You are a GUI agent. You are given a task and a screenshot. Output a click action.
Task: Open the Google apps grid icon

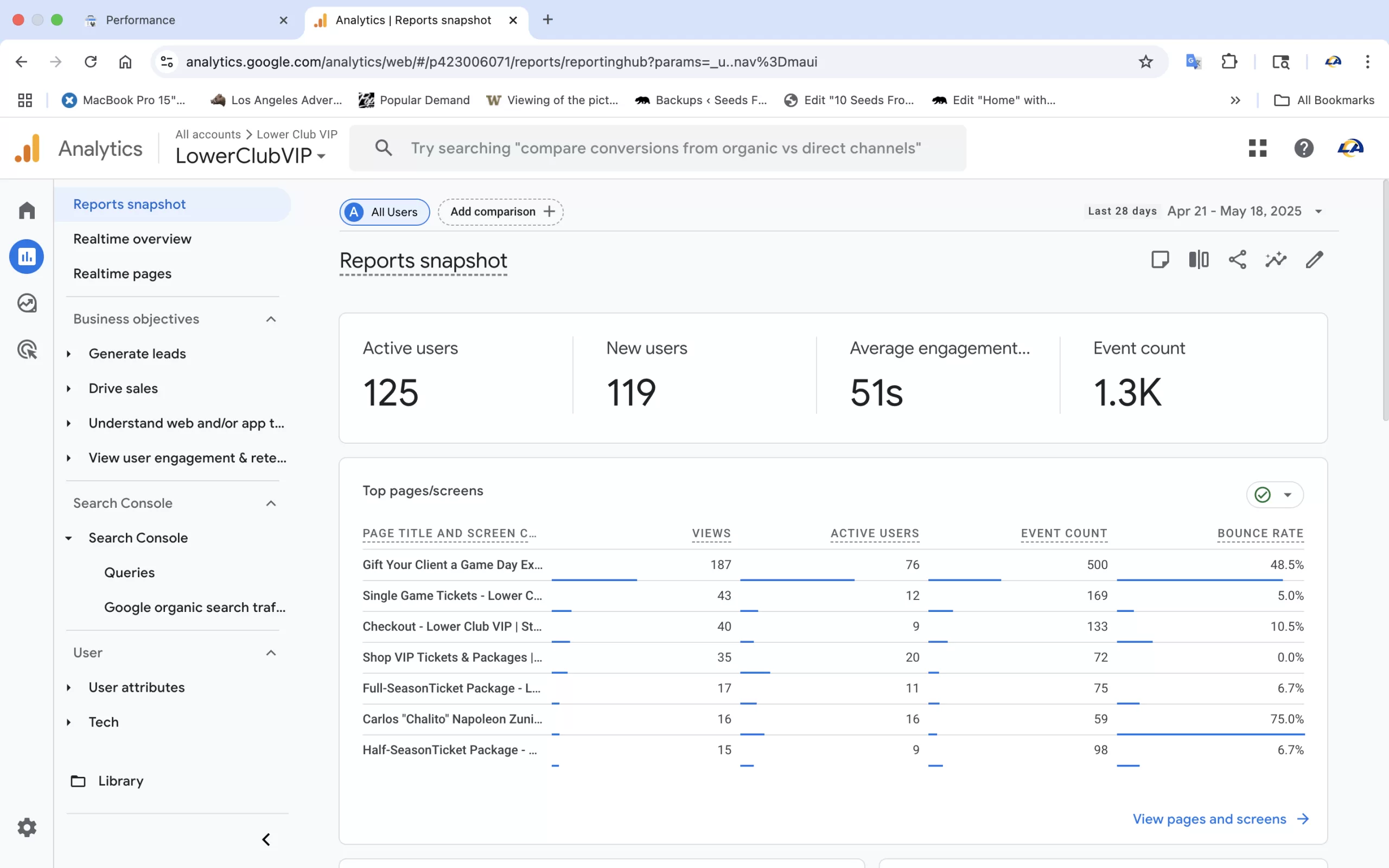click(x=1257, y=148)
